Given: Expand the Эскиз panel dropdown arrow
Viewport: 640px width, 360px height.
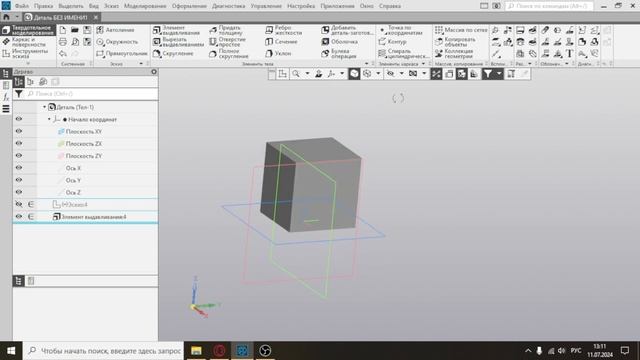Looking at the screenshot, I should click(x=141, y=64).
